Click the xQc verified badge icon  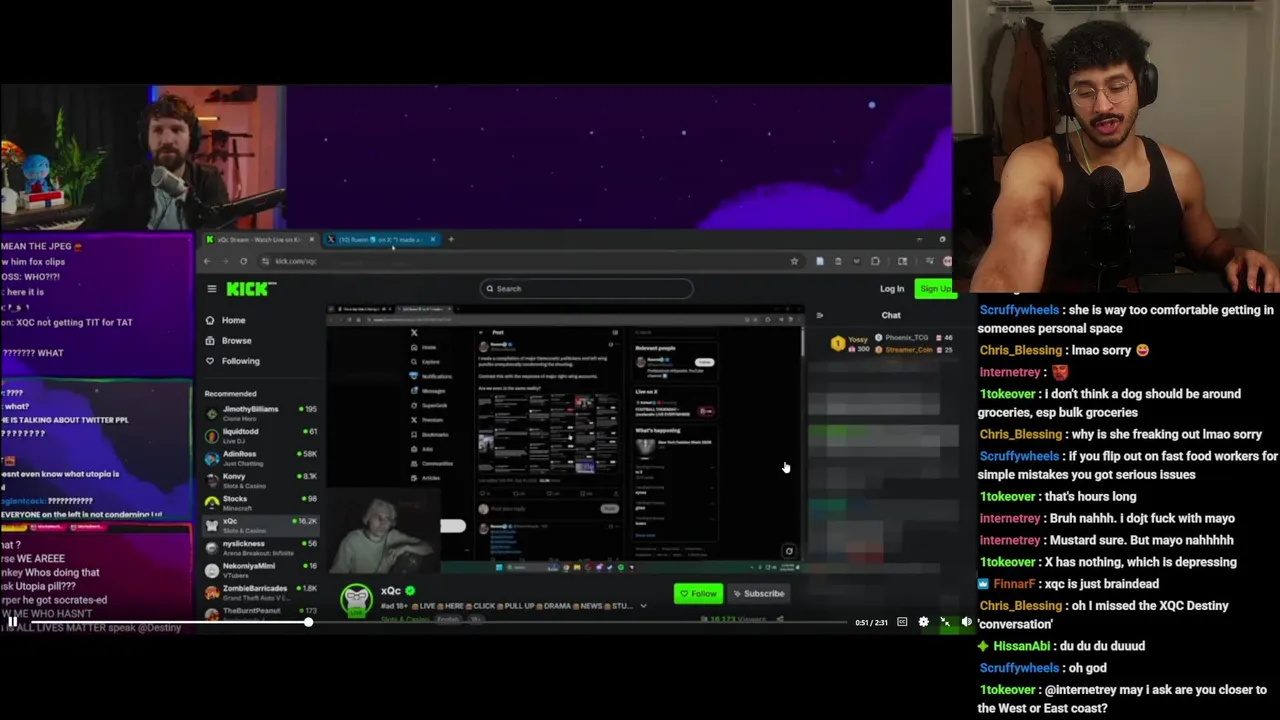tap(410, 591)
